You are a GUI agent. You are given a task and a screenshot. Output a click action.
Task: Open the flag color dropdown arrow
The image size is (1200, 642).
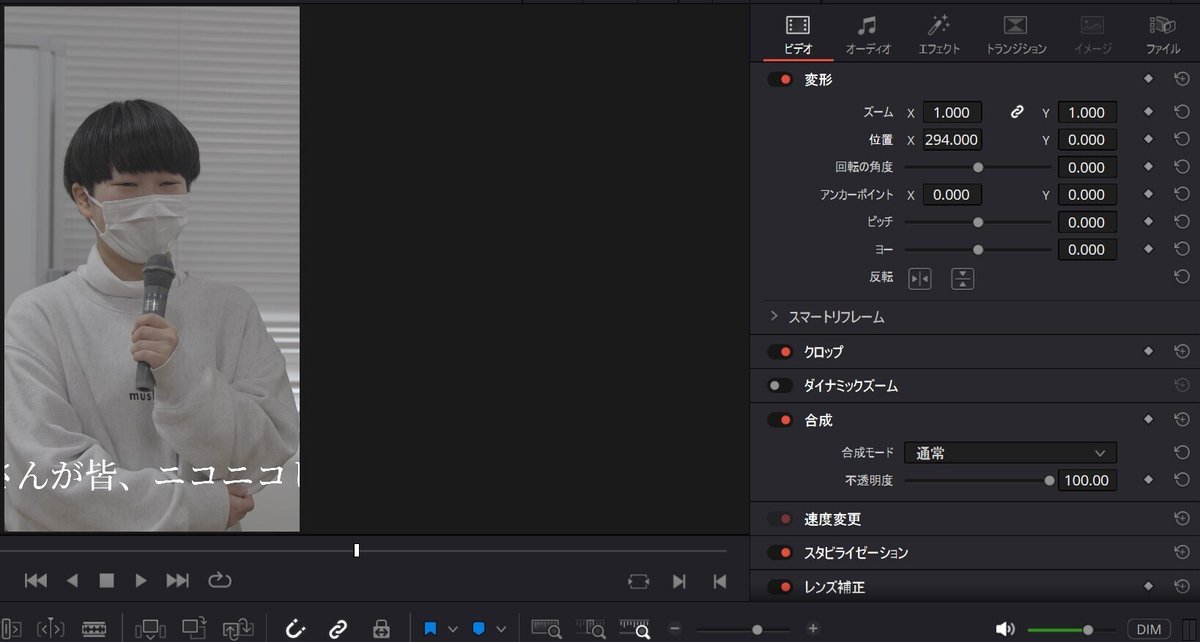(x=452, y=629)
